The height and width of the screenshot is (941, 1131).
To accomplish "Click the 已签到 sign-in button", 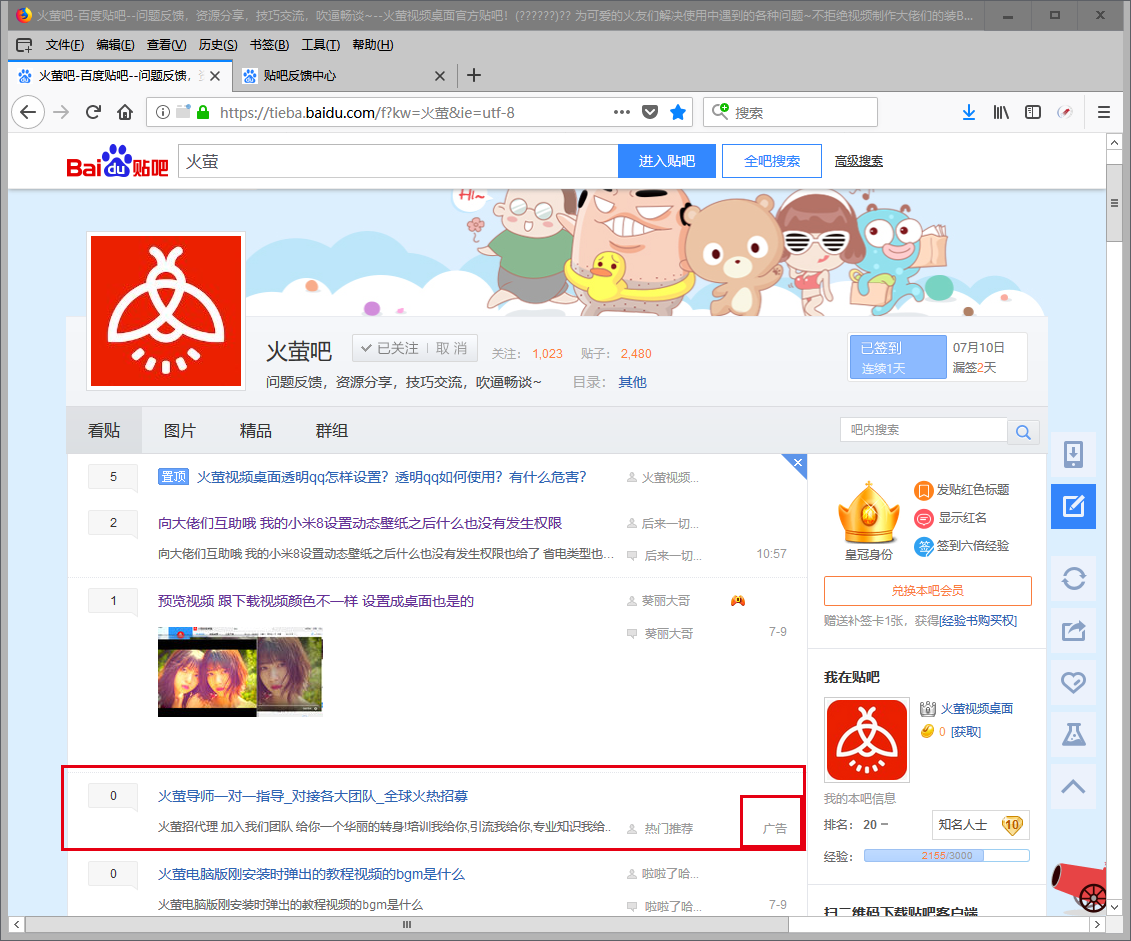I will (897, 357).
